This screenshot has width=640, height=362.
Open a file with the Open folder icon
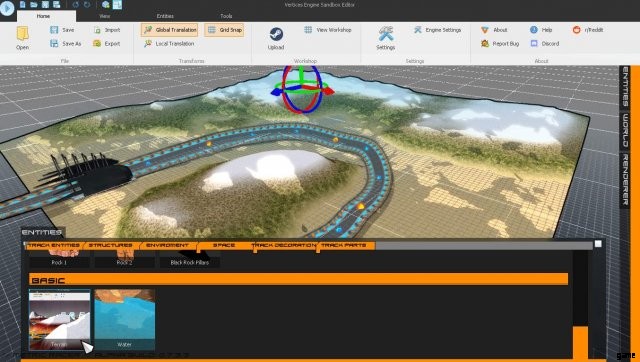pos(22,34)
